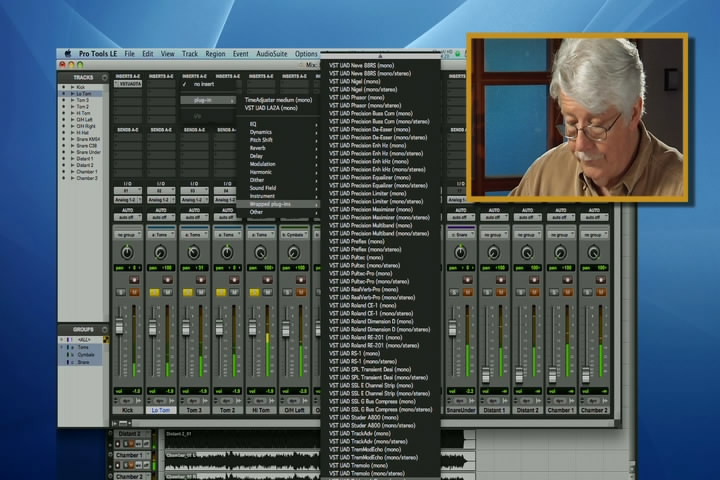Click the Kick channel pan knob
This screenshot has width=720, height=480.
(127, 252)
